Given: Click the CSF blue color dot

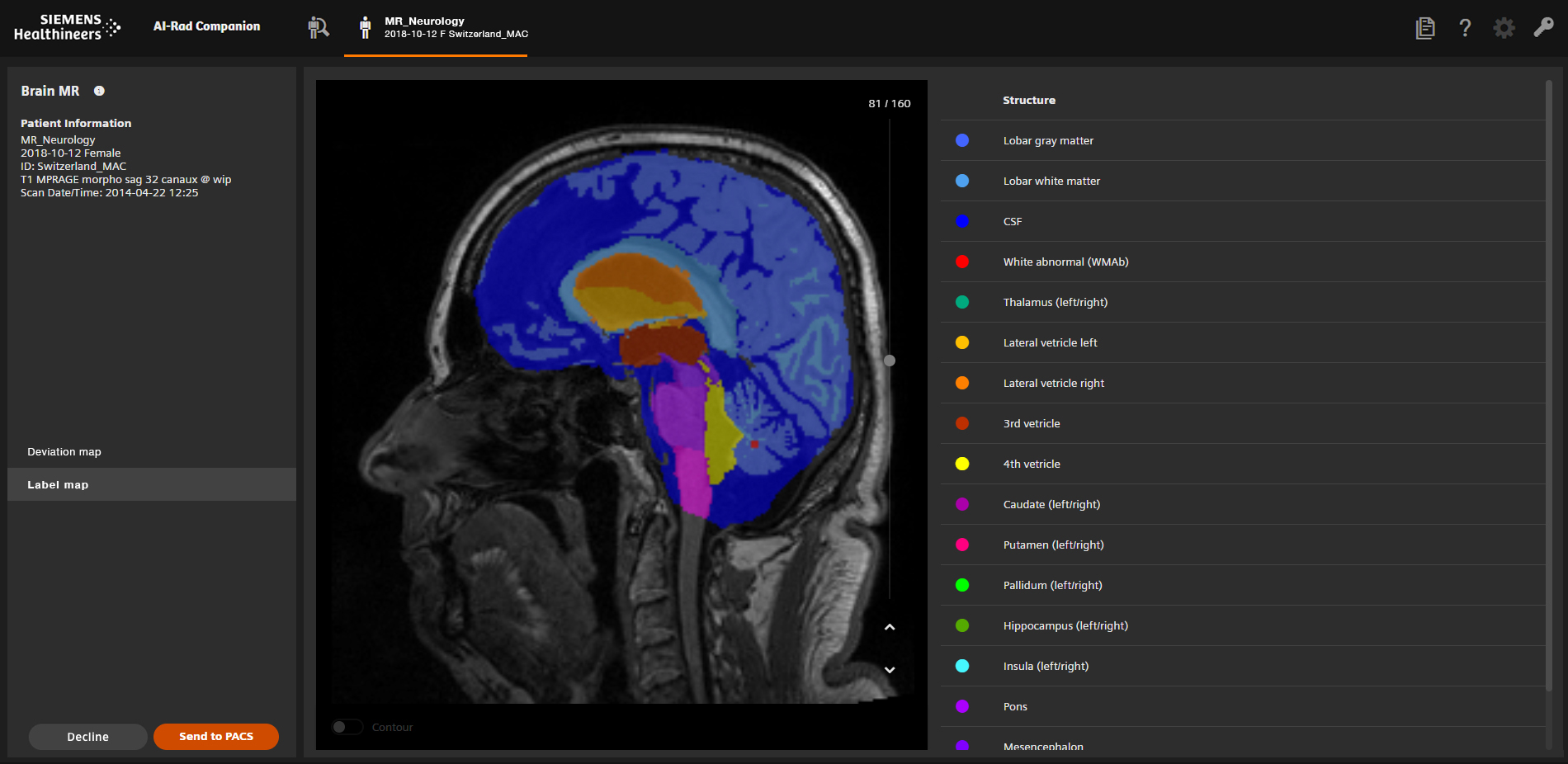Looking at the screenshot, I should 962,221.
